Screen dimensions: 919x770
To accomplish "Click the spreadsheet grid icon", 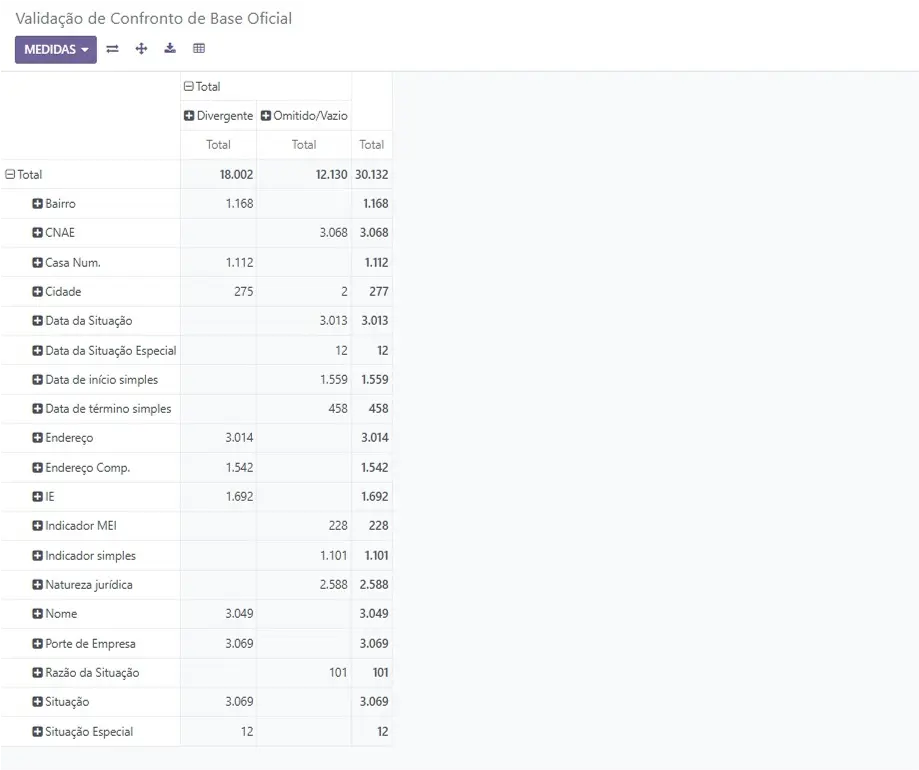I will click(x=199, y=49).
